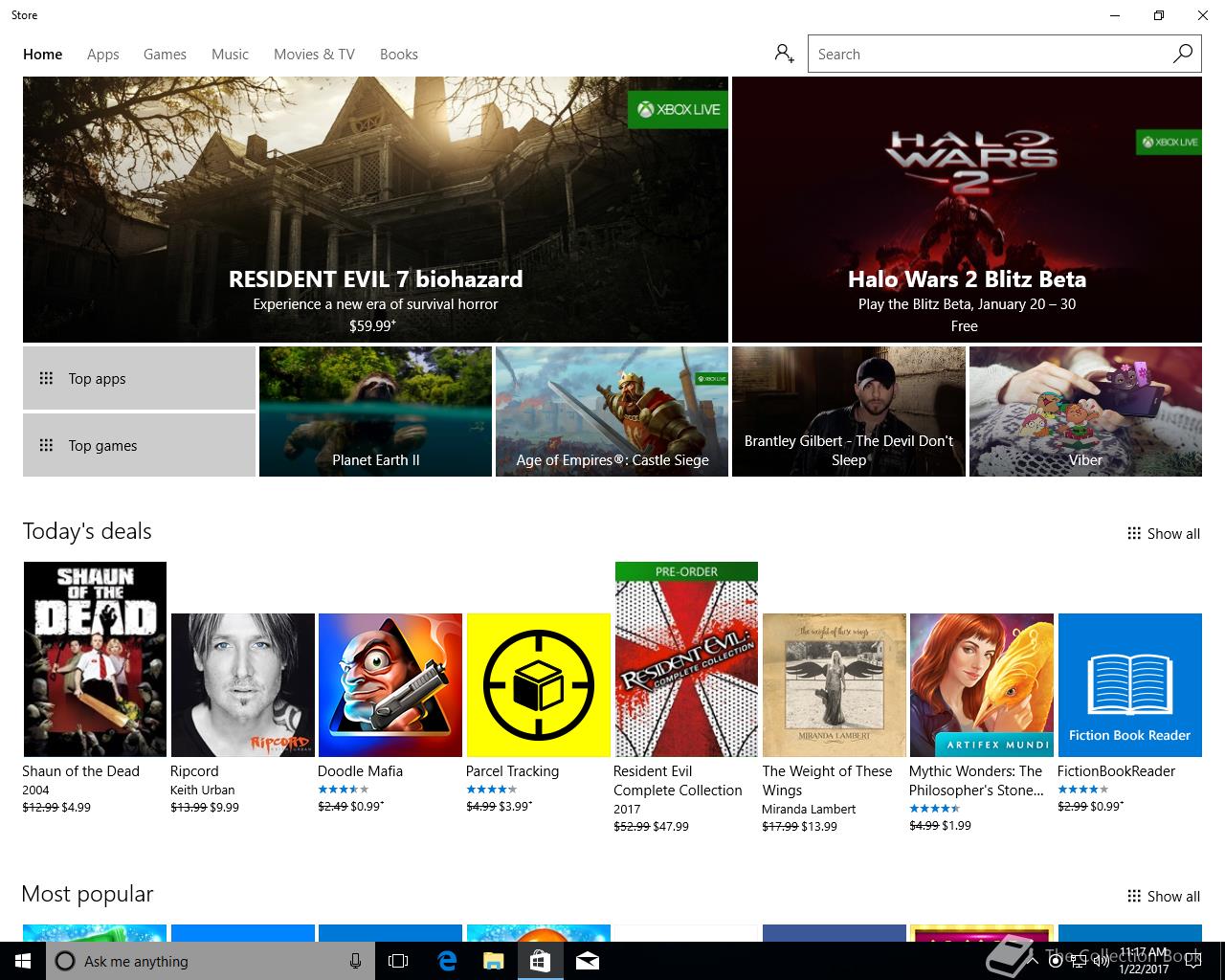1225x980 pixels.
Task: Click the Most popular heading
Action: coord(87,894)
